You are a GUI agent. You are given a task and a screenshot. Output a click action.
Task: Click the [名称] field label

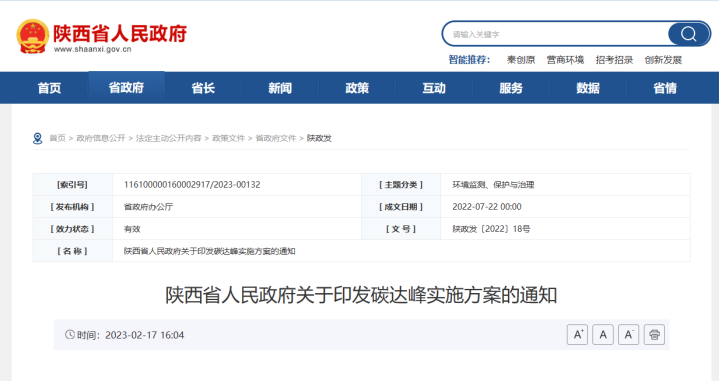72,251
